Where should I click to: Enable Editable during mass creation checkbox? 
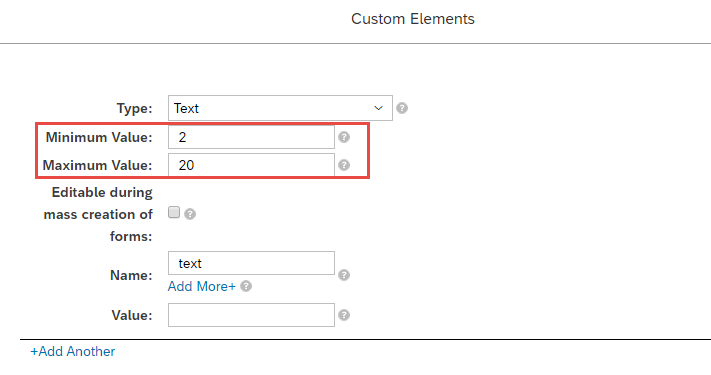coord(174,212)
